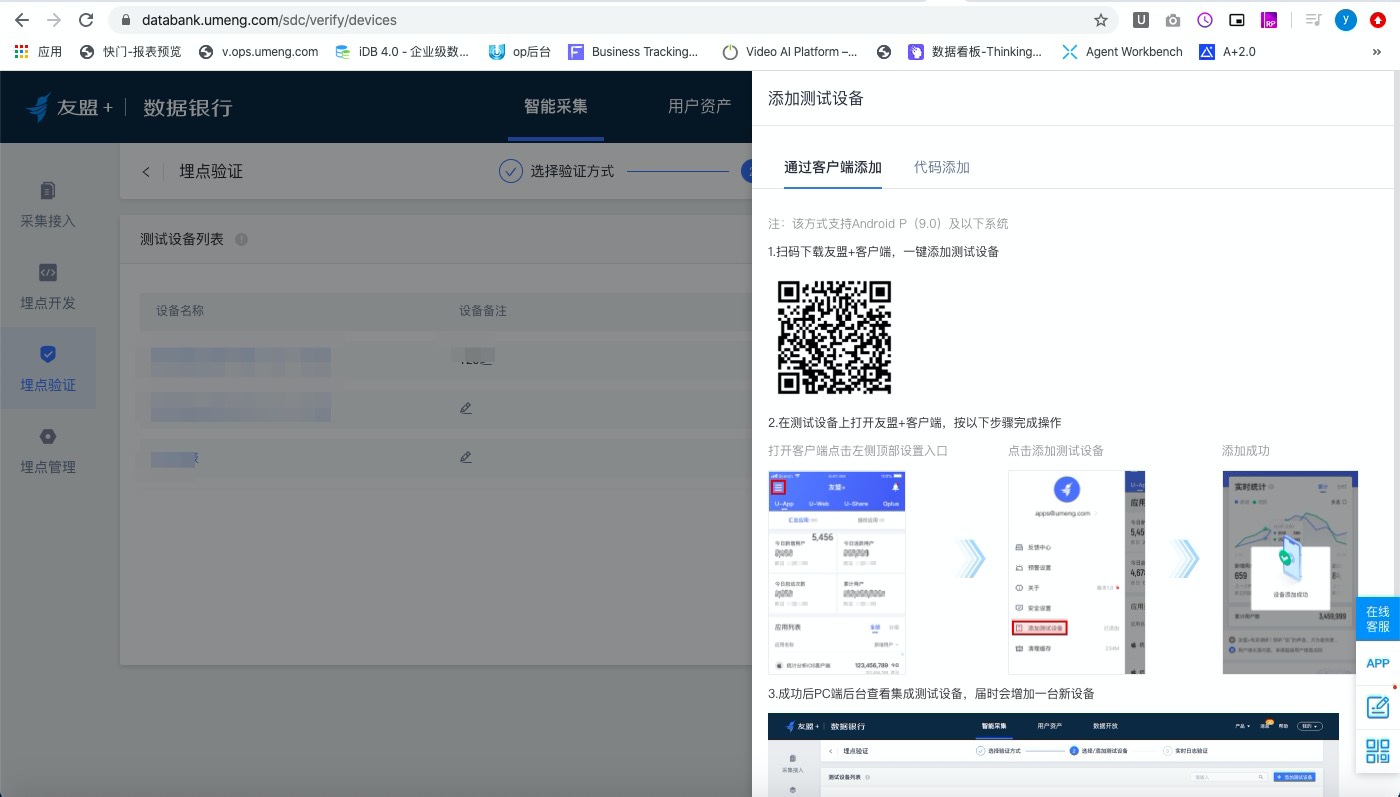This screenshot has height=797, width=1400.
Task: Go back with the browser back arrow
Action: [x=22, y=20]
